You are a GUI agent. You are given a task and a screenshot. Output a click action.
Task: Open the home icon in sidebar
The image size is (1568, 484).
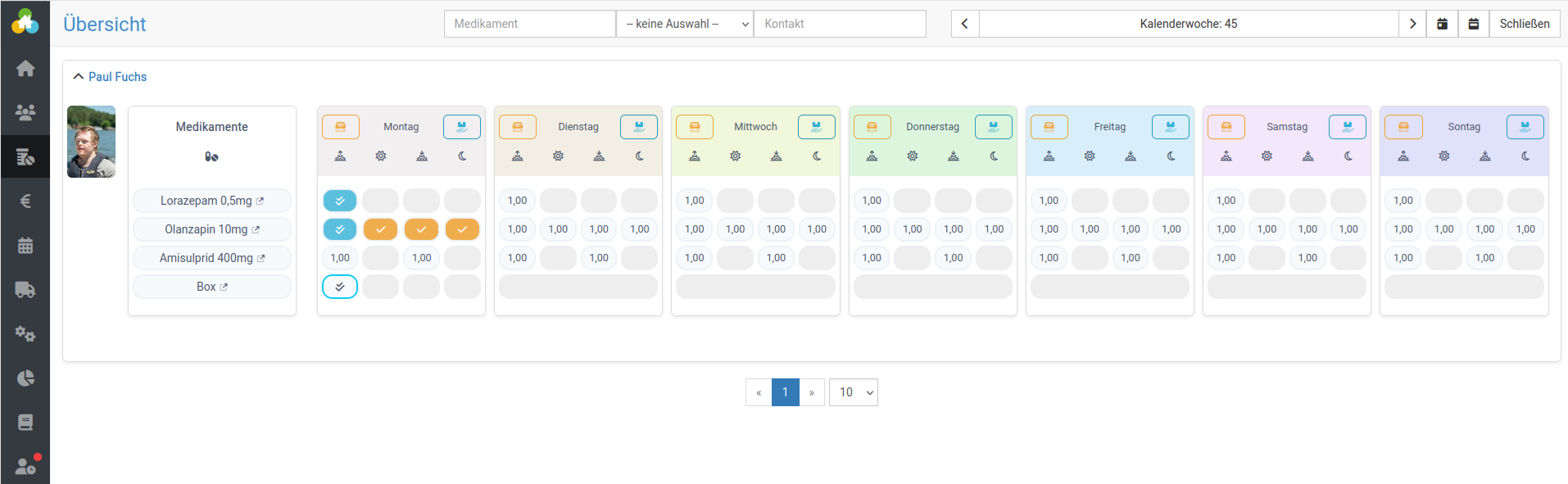(25, 68)
